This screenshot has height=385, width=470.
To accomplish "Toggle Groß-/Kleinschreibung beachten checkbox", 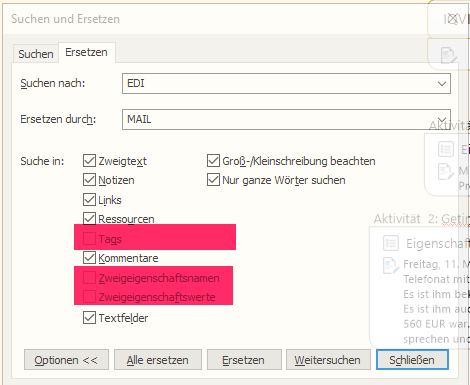I will [x=213, y=161].
